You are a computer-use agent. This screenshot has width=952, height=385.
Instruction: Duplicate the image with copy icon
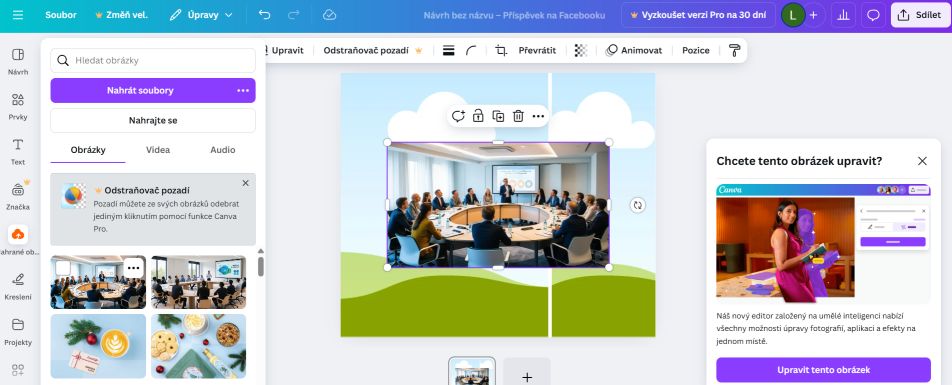click(x=498, y=116)
